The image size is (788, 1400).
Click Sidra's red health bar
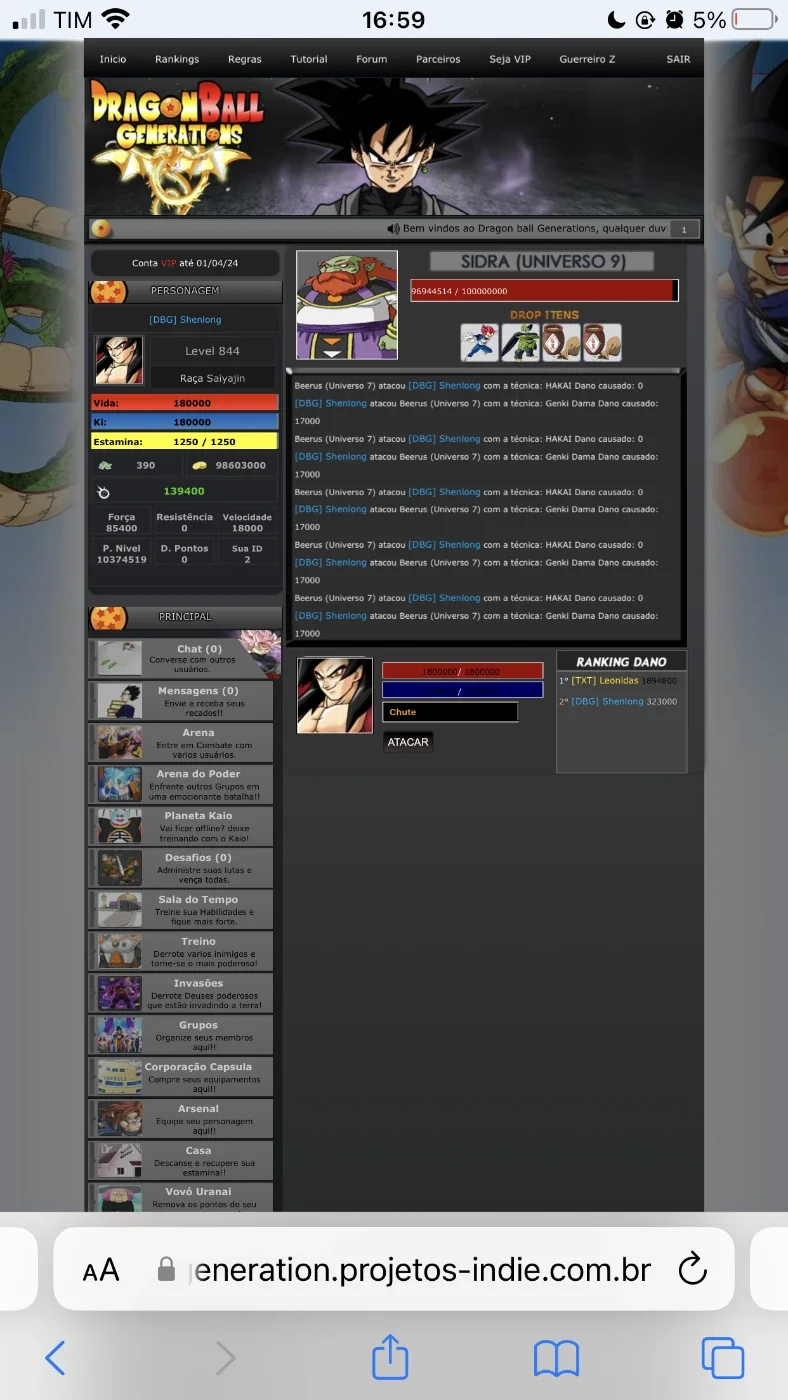coord(544,290)
